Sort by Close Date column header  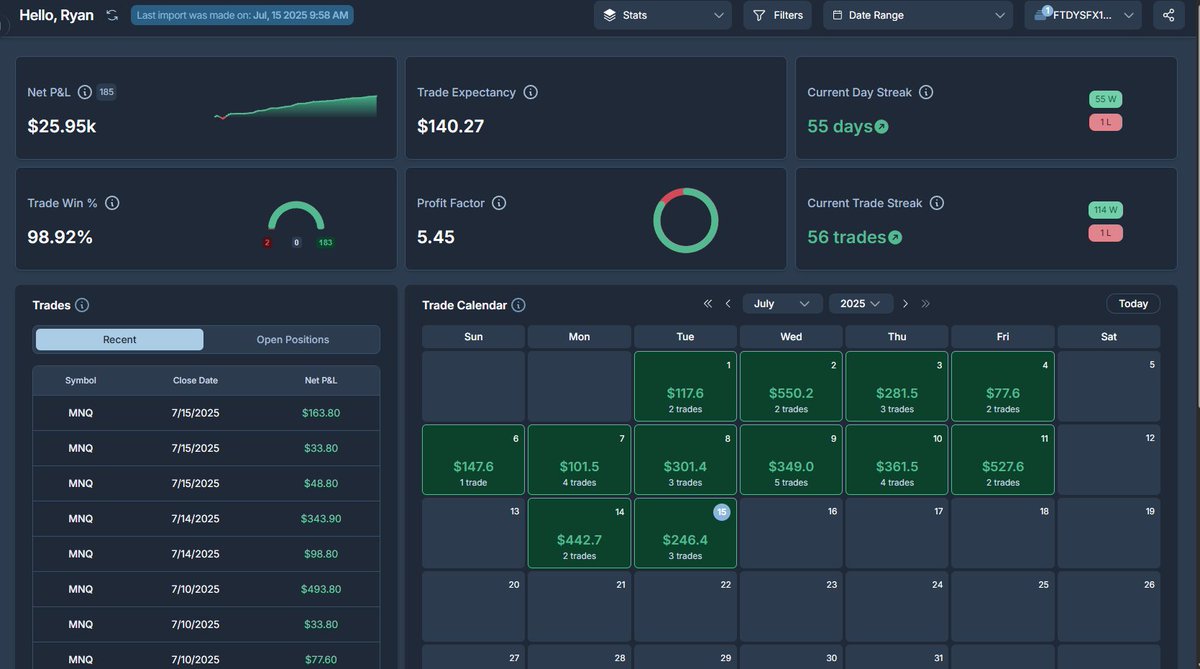(194, 381)
